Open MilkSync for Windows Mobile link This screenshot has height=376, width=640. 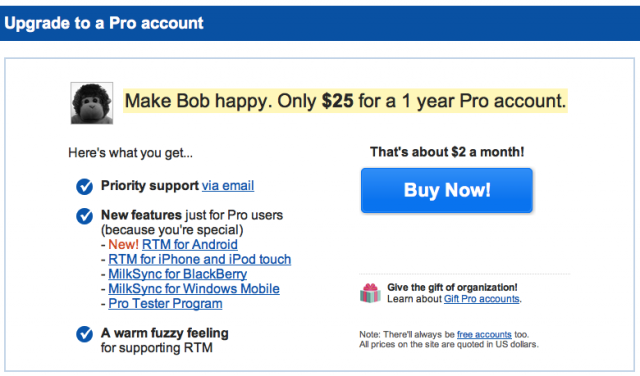coord(194,289)
